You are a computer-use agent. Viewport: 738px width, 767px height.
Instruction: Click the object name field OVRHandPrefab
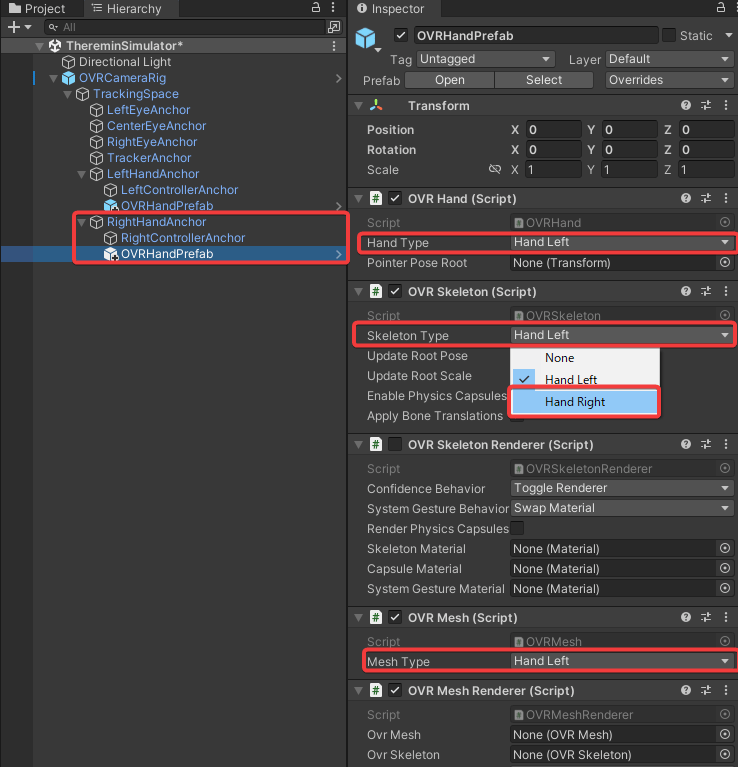tap(536, 35)
